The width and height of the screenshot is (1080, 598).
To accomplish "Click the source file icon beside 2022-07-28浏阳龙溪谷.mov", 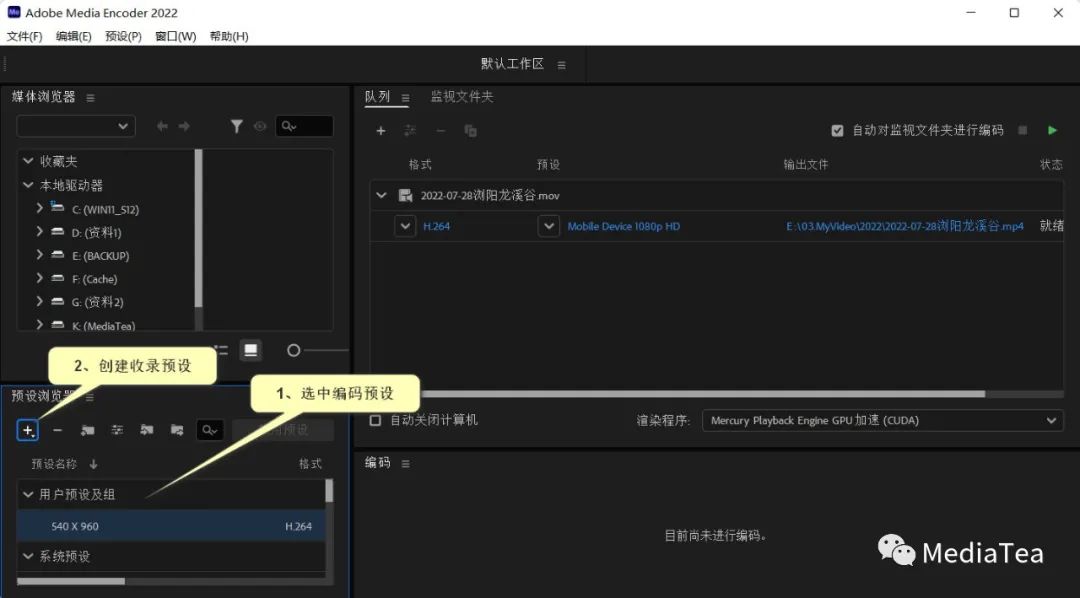I will coord(406,196).
